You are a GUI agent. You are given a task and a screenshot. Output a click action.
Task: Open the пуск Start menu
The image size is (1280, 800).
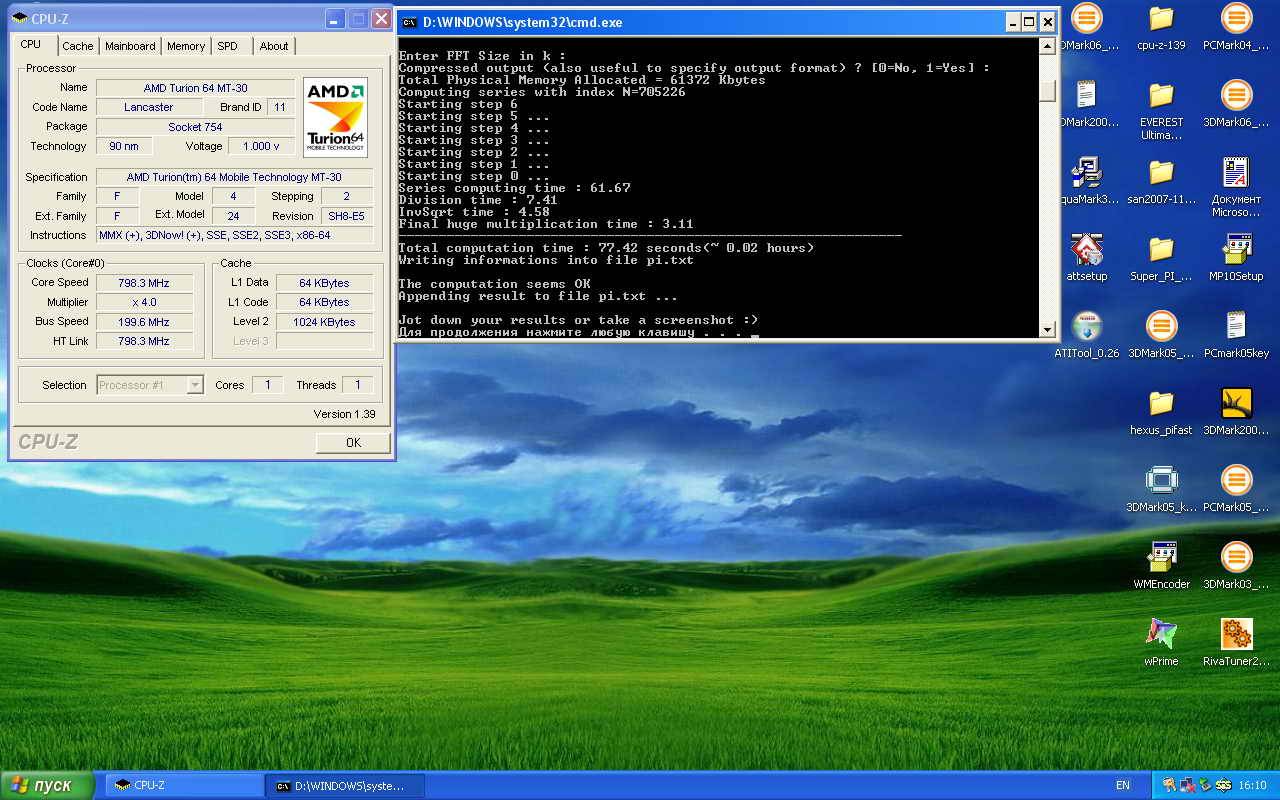click(x=48, y=785)
